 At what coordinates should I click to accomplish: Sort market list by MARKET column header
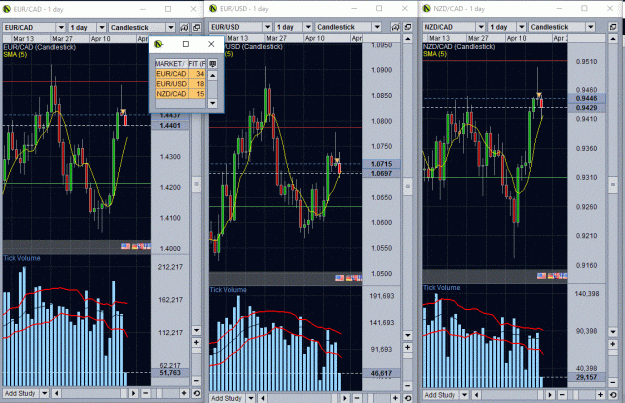point(171,64)
